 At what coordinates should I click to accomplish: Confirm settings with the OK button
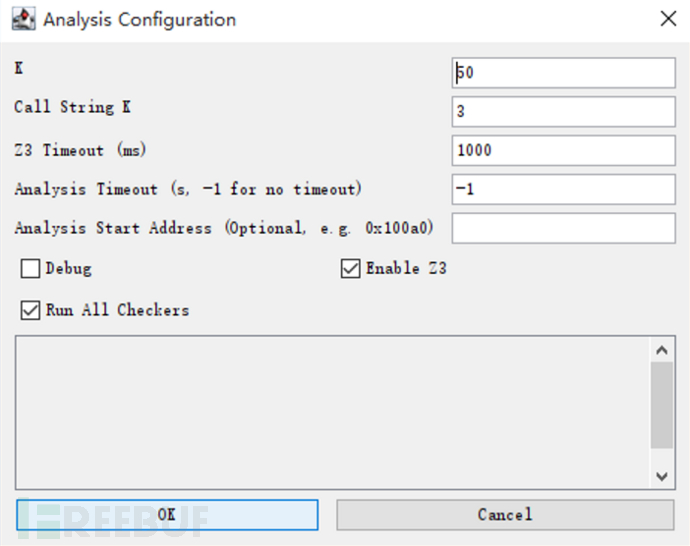click(x=167, y=514)
